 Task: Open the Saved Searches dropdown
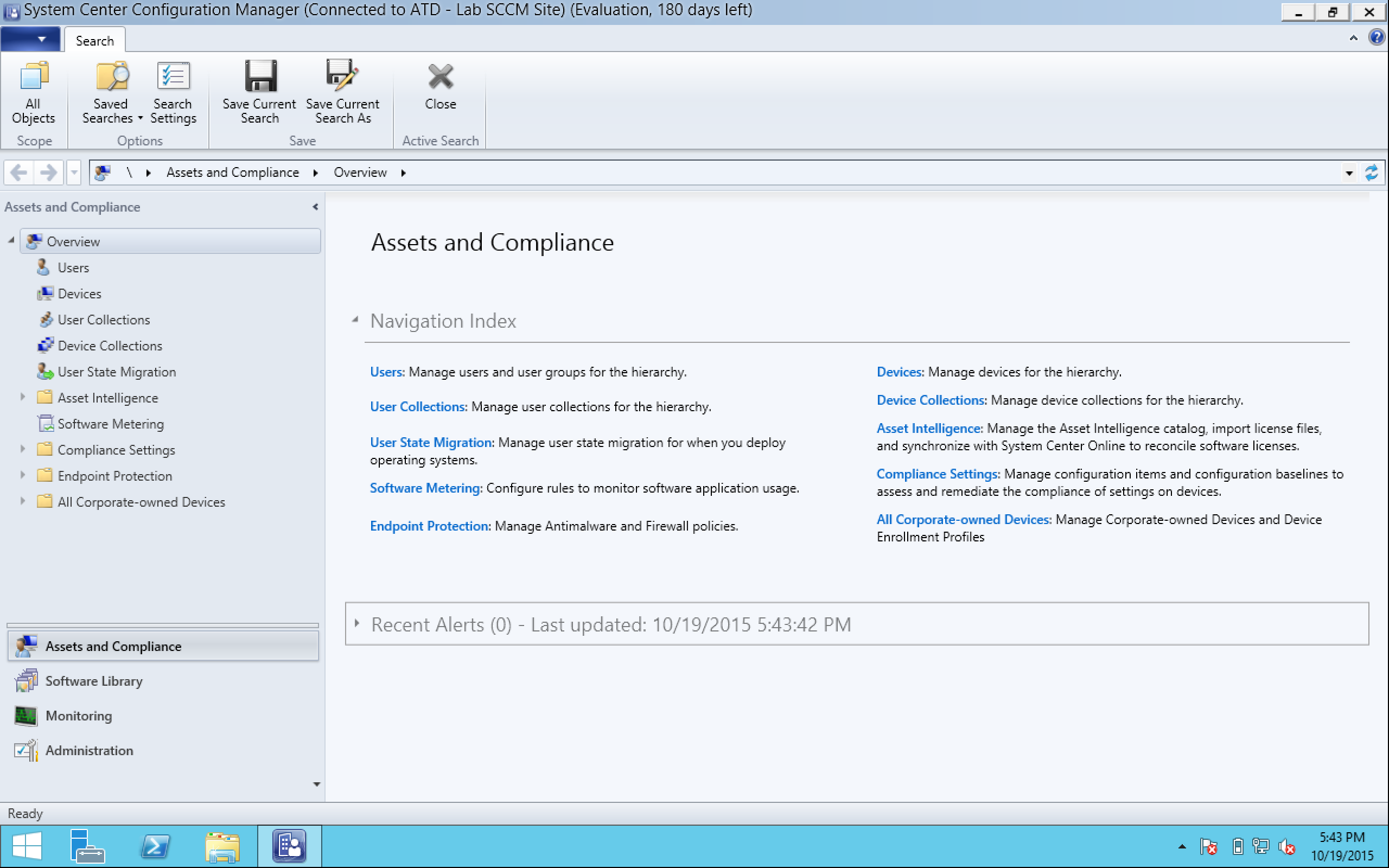click(111, 91)
